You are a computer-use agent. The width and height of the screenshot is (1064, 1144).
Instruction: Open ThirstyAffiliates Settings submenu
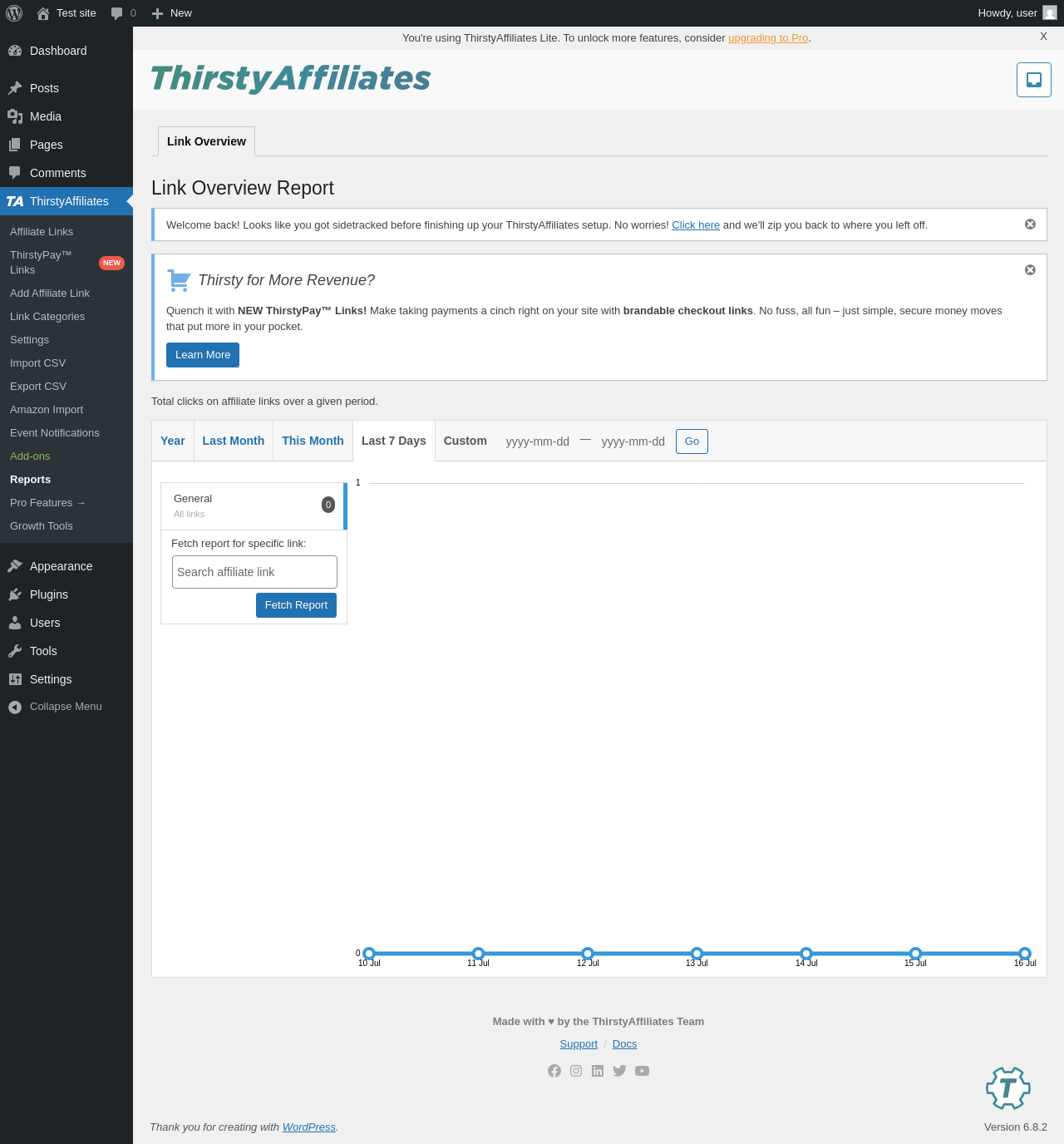[x=66, y=340]
